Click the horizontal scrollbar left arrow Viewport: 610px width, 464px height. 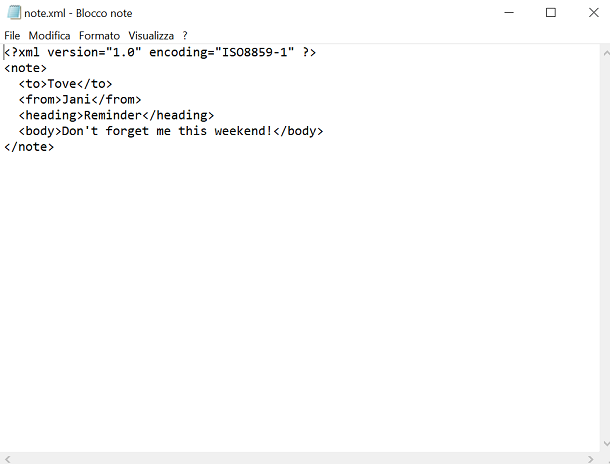coord(7,459)
